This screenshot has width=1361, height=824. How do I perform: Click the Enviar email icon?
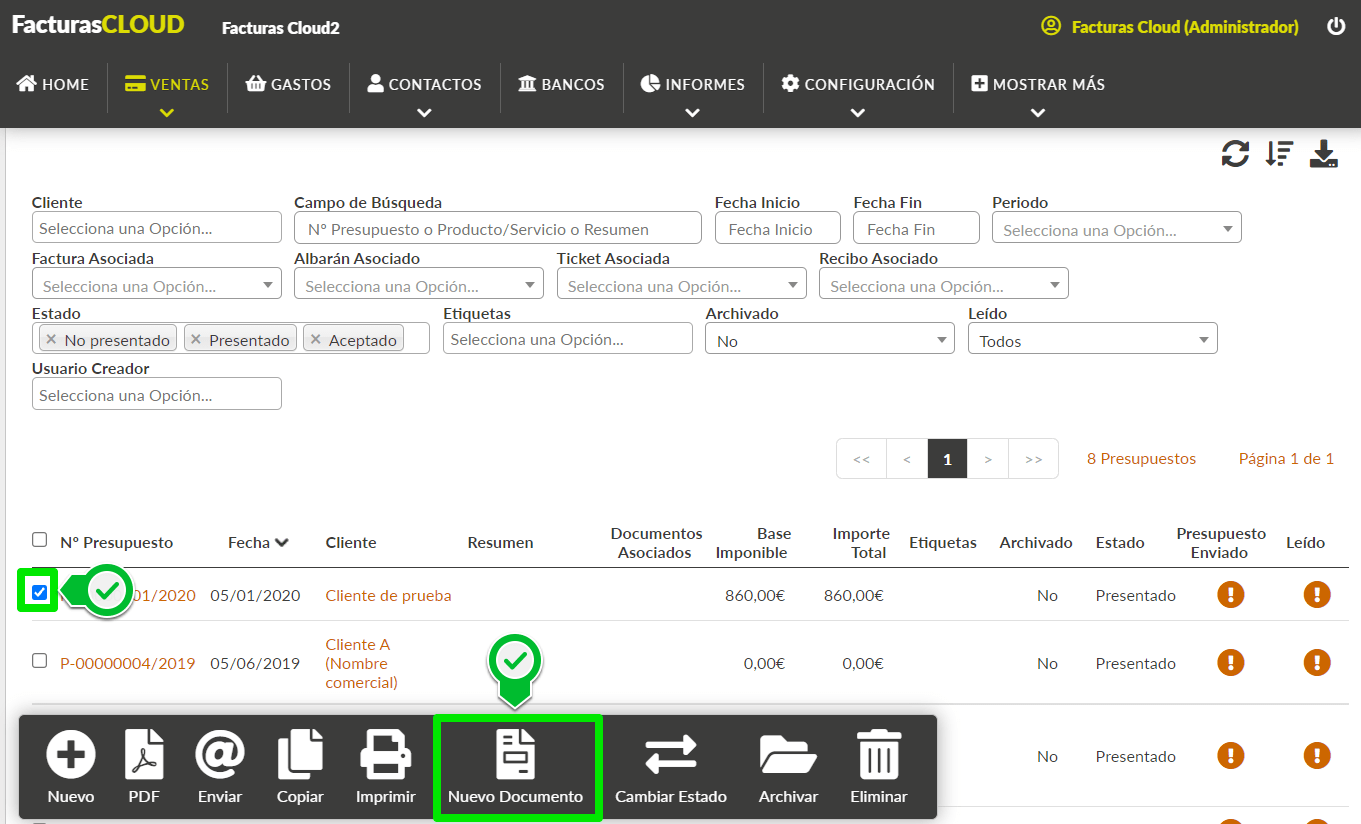(220, 755)
